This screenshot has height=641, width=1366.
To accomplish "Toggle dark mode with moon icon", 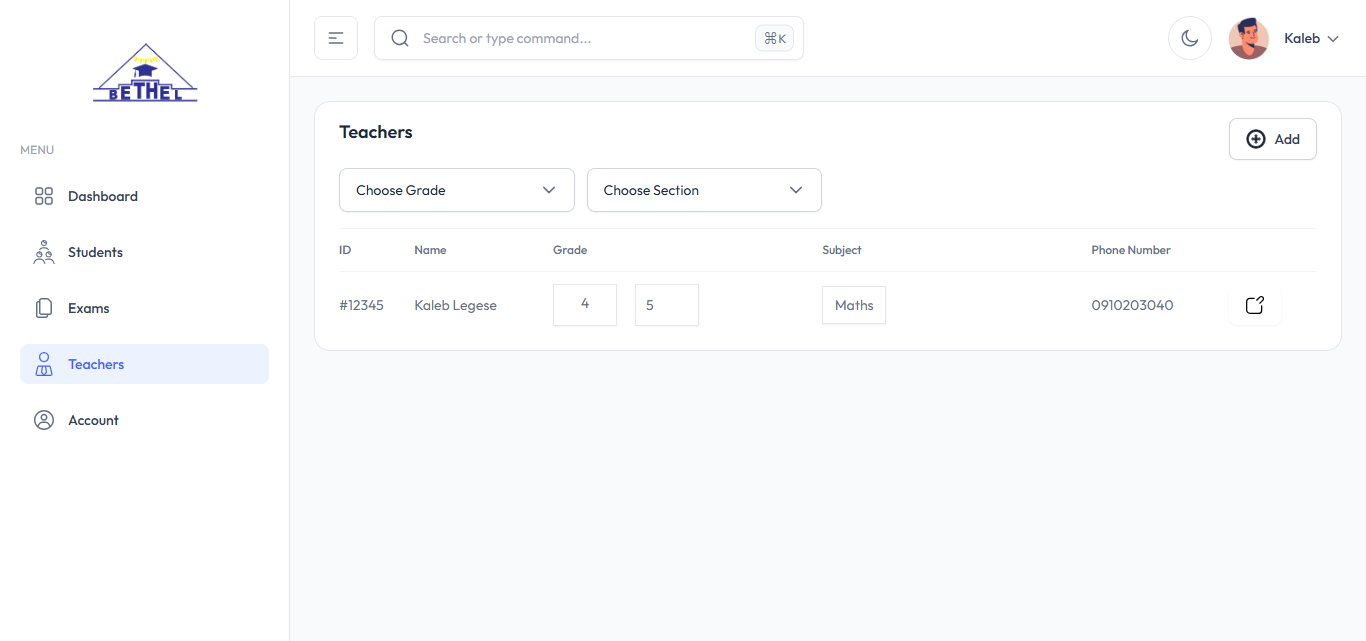I will [x=1189, y=38].
